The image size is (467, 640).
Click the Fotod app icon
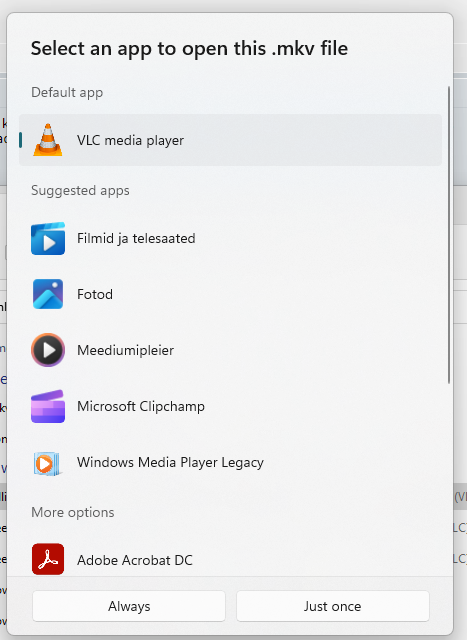48,294
